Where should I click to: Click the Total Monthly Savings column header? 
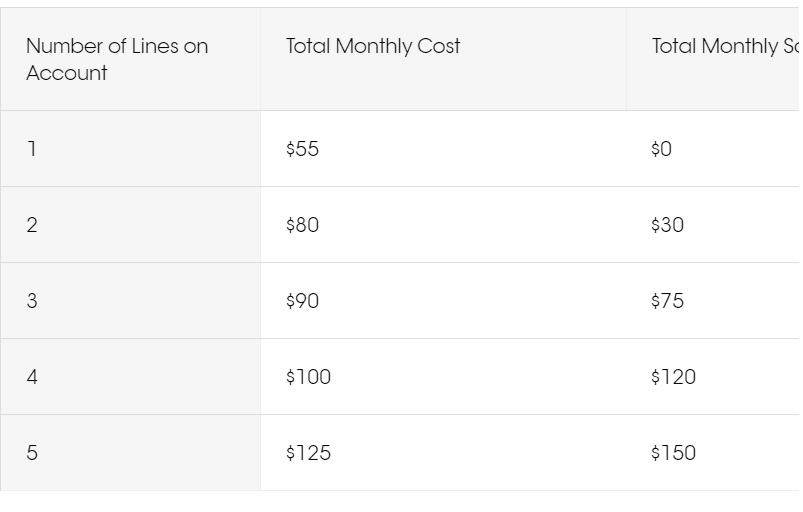(x=713, y=59)
